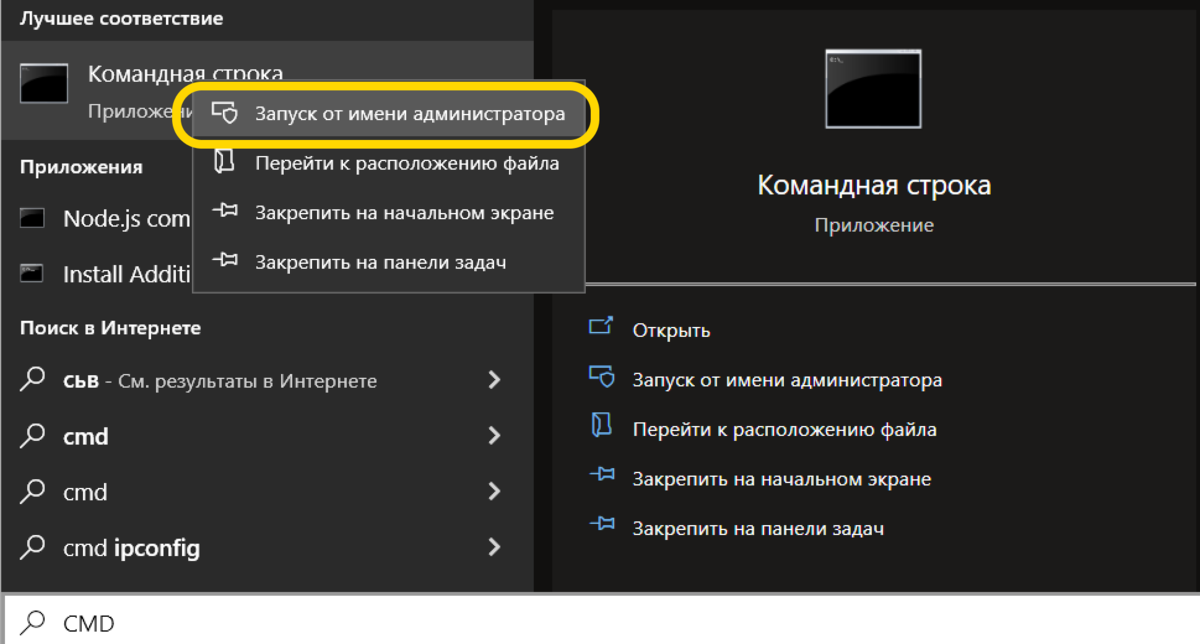Click Командная строка icon in best match
1200x644 pixels.
44,84
